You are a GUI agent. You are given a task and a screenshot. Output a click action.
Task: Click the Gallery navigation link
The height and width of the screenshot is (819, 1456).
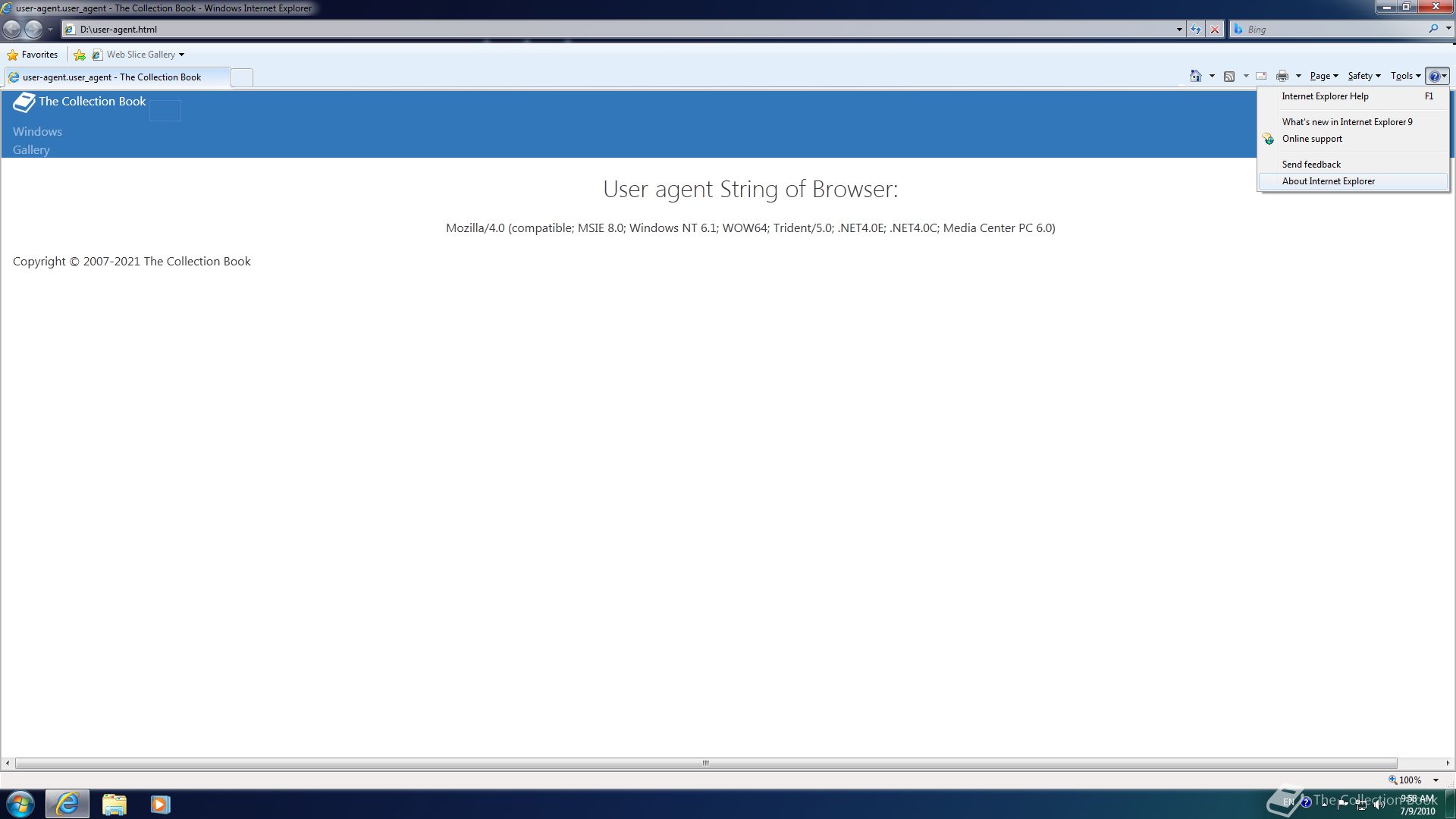[x=31, y=150]
